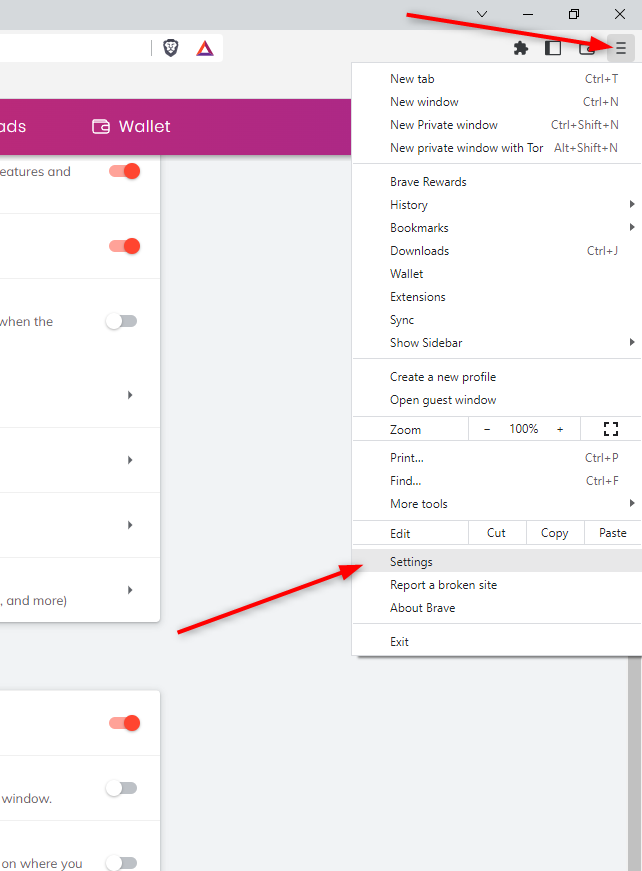Restore down the browser window
The height and width of the screenshot is (871, 642).
(574, 14)
